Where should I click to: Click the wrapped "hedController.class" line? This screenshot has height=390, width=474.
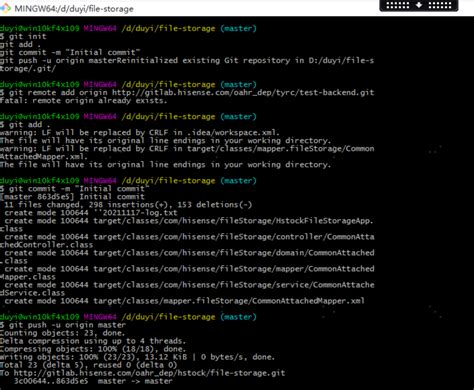pos(47,245)
